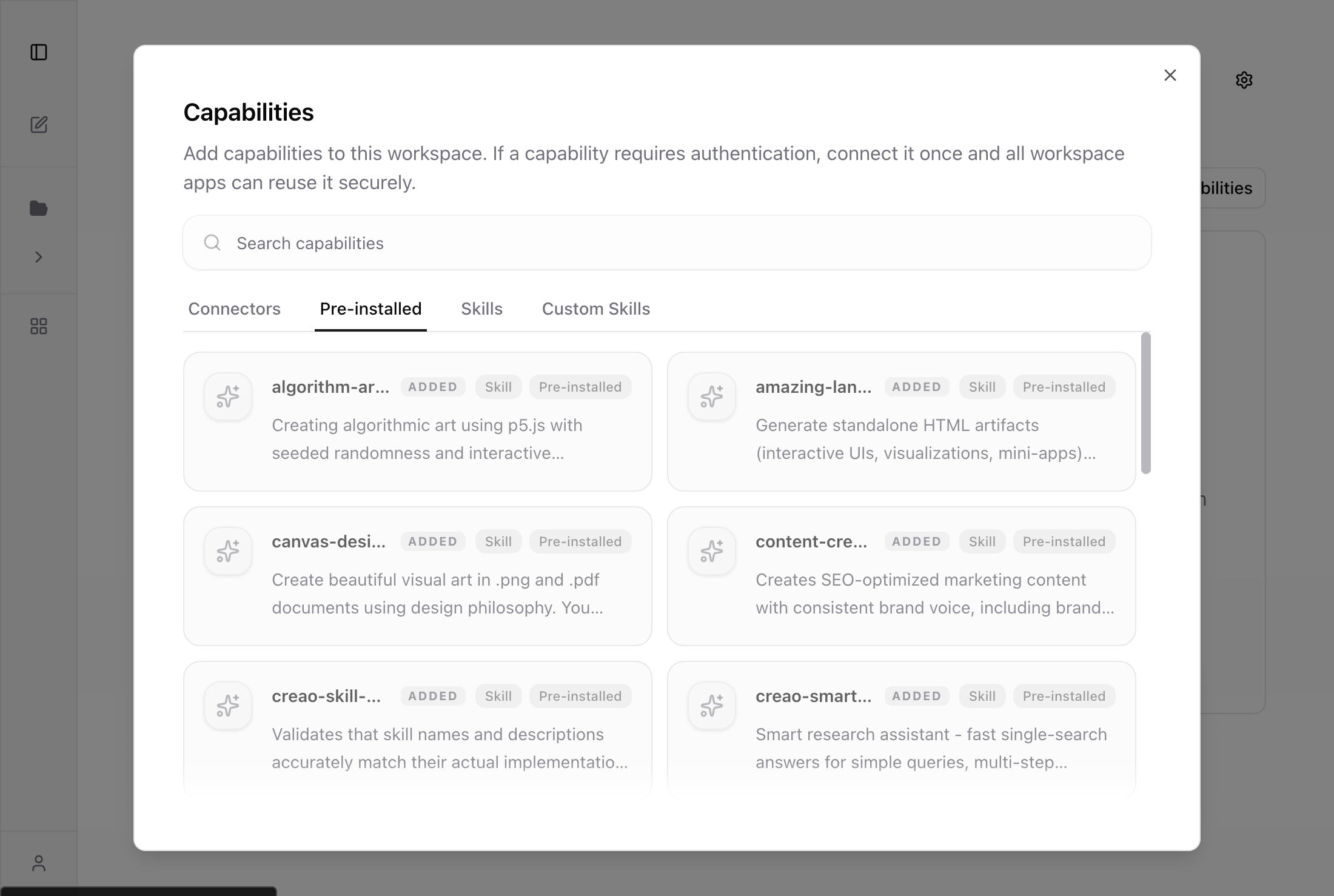Select the Pre-installed tab

370,309
